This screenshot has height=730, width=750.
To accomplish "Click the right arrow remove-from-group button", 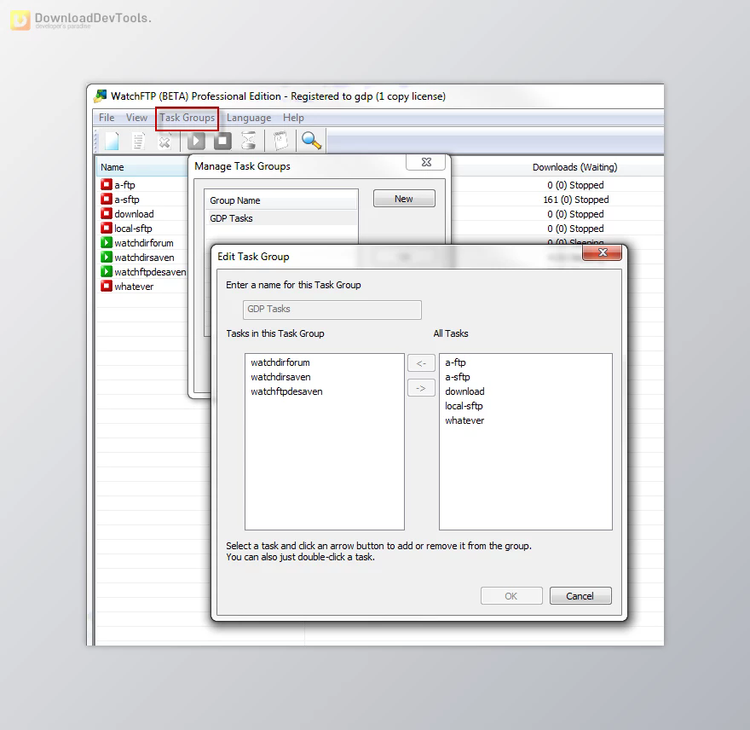I will point(421,388).
